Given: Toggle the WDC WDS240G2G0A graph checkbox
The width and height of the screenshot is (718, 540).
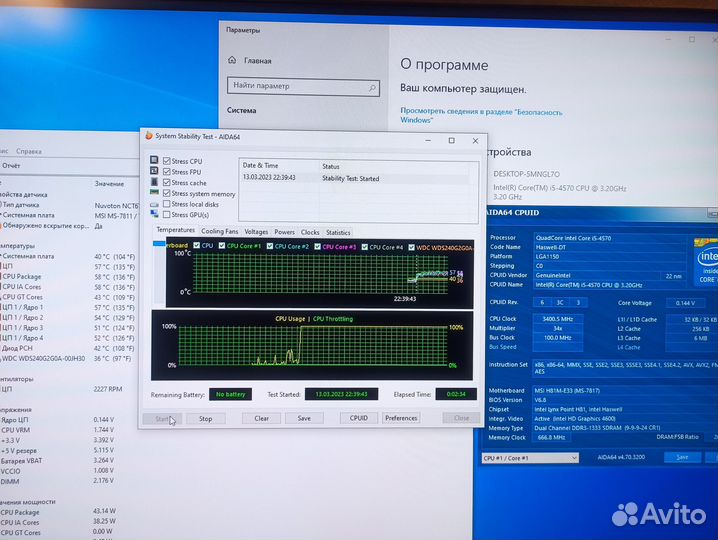Looking at the screenshot, I should pos(411,247).
